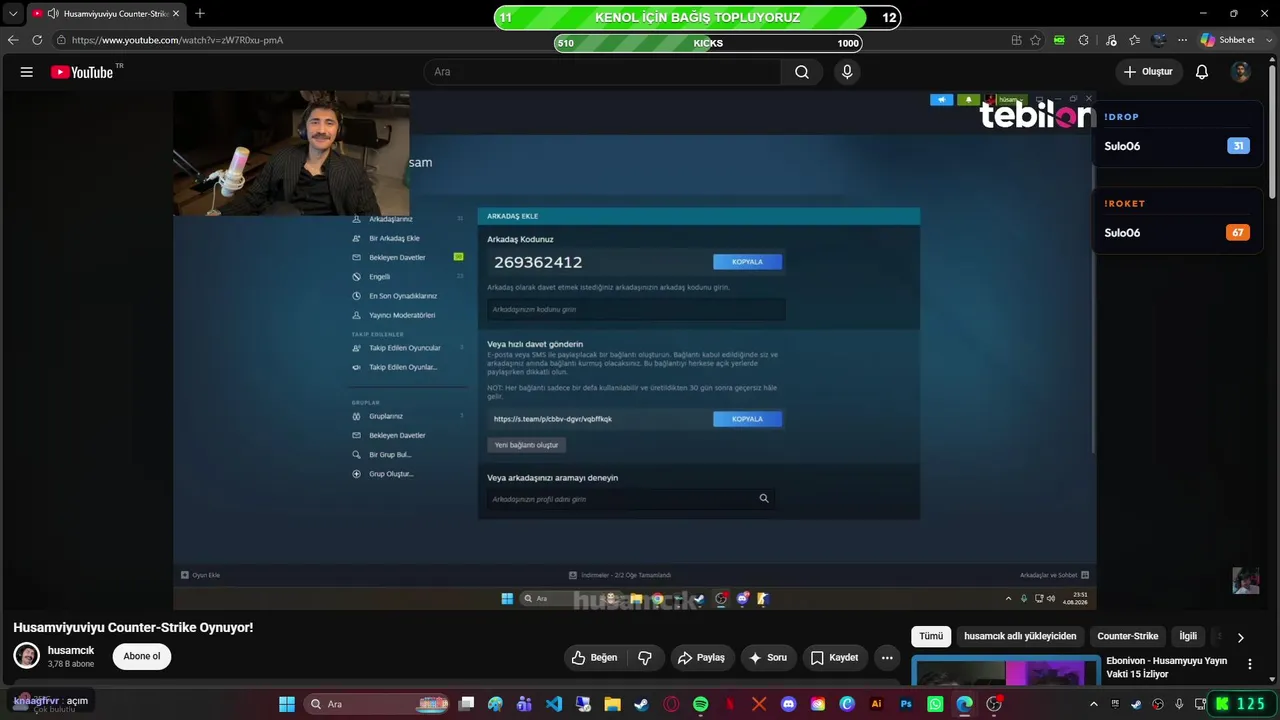Screen dimensions: 1280x720
Task: Subscribe with the Abone ol button
Action: (x=141, y=656)
